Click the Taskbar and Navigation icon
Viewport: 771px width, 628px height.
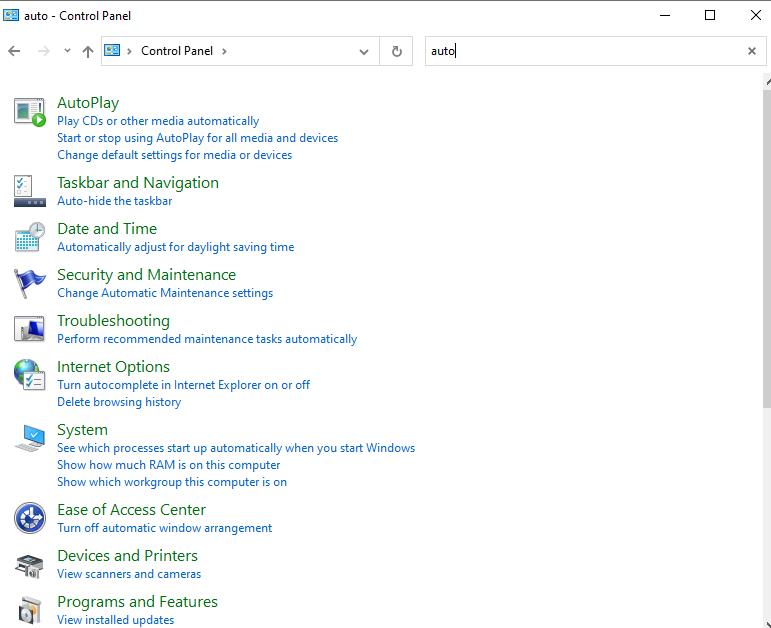[x=30, y=191]
